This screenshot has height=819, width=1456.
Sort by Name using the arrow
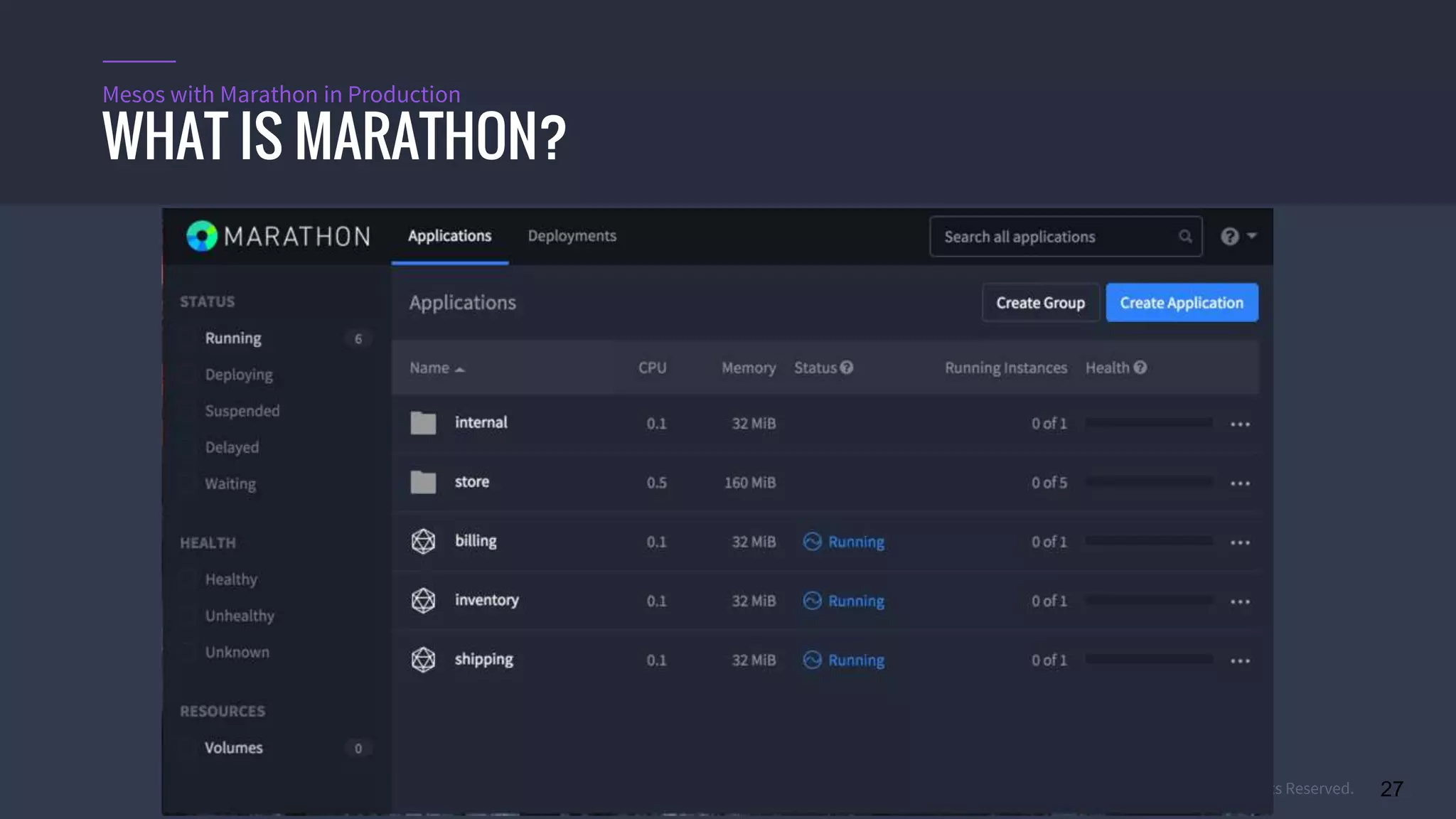[x=460, y=370]
